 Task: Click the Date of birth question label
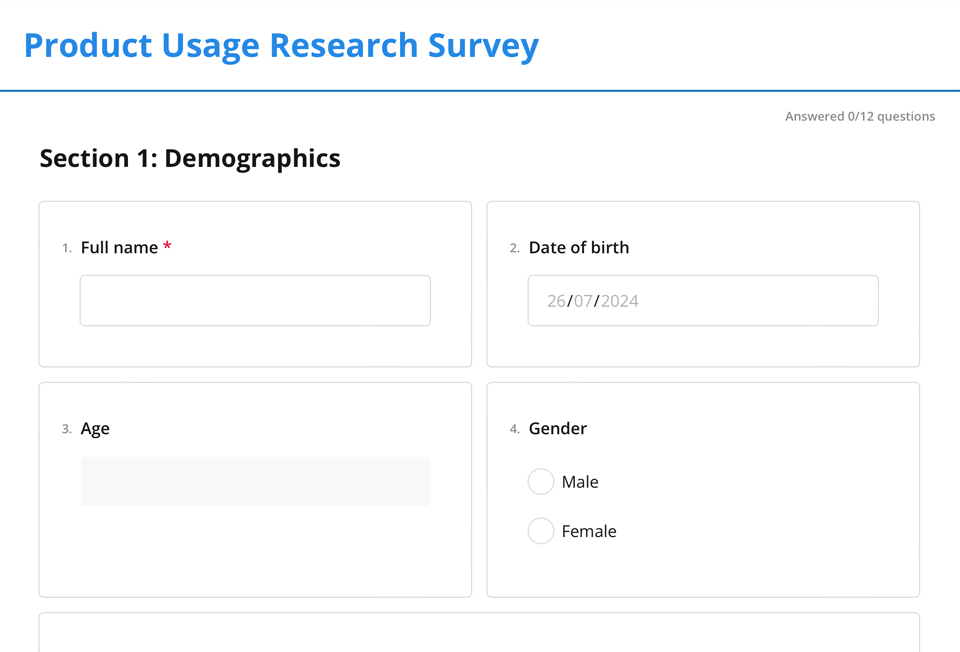[579, 247]
